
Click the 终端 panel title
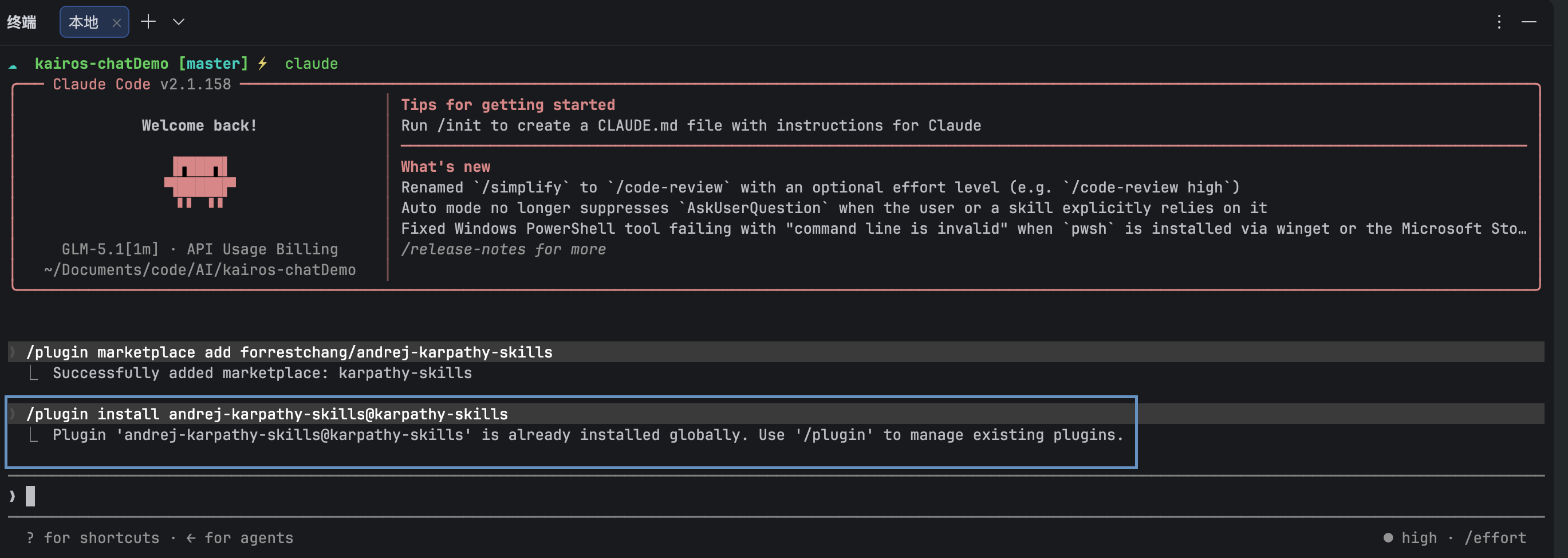coord(22,22)
